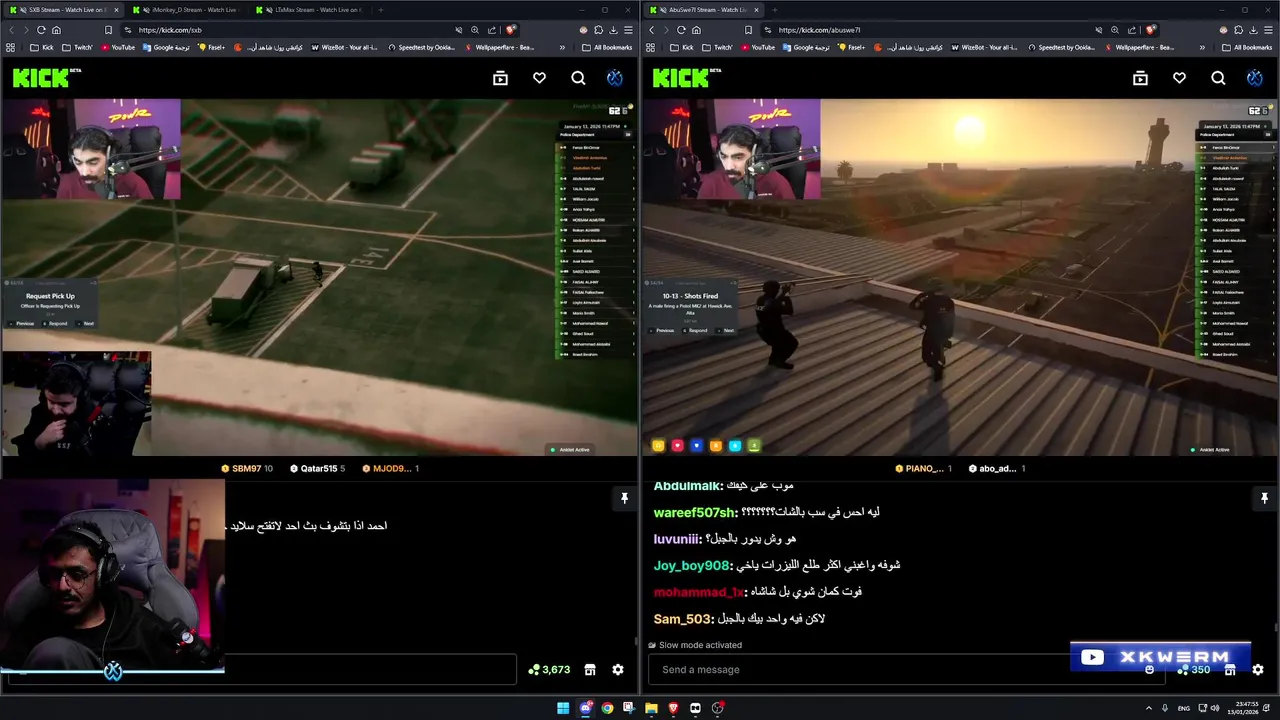Open Discord from the taskbar

[x=585, y=708]
